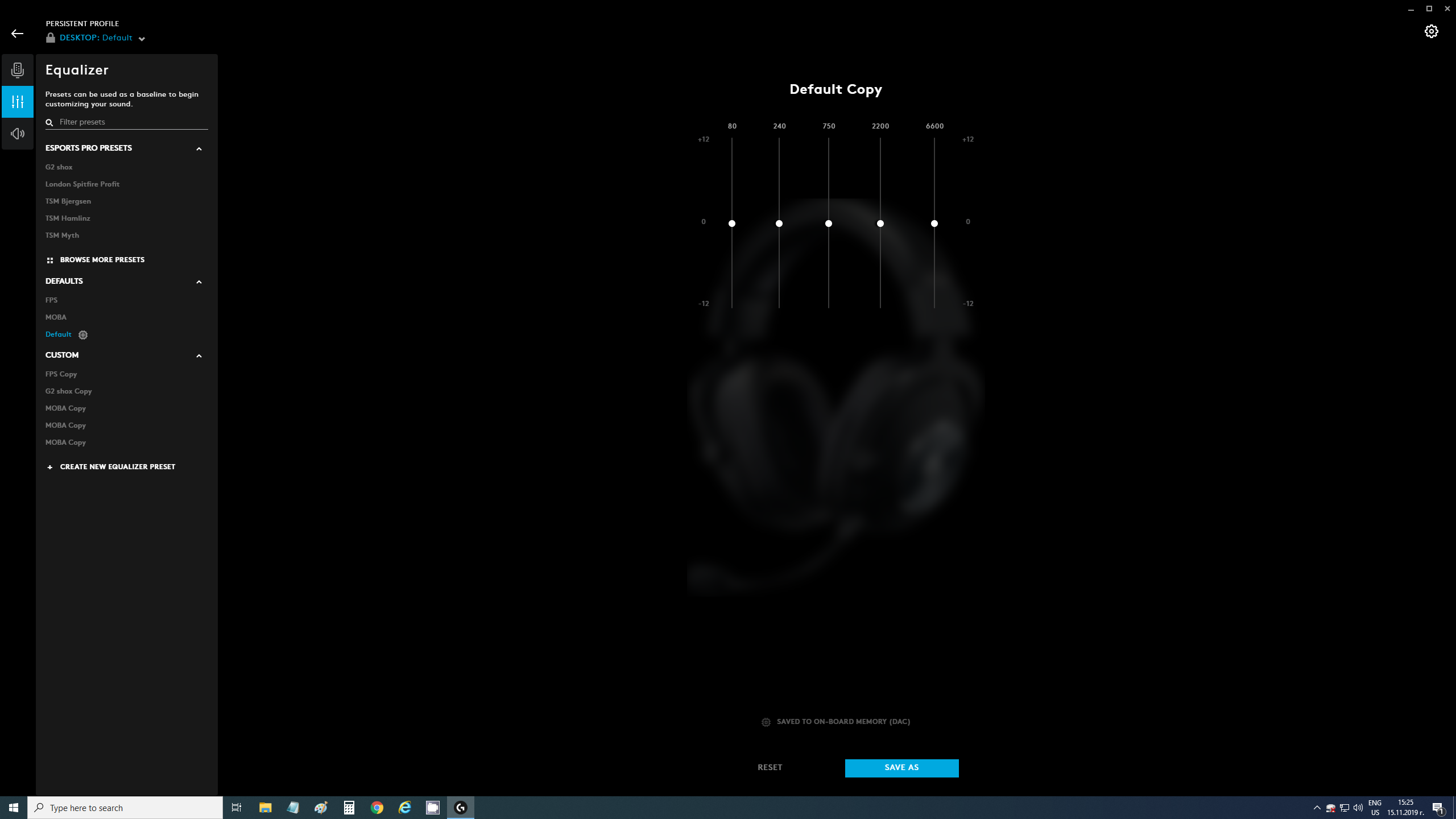This screenshot has height=819, width=1456.
Task: Click the 240 Hz slider handle
Action: [x=779, y=224]
